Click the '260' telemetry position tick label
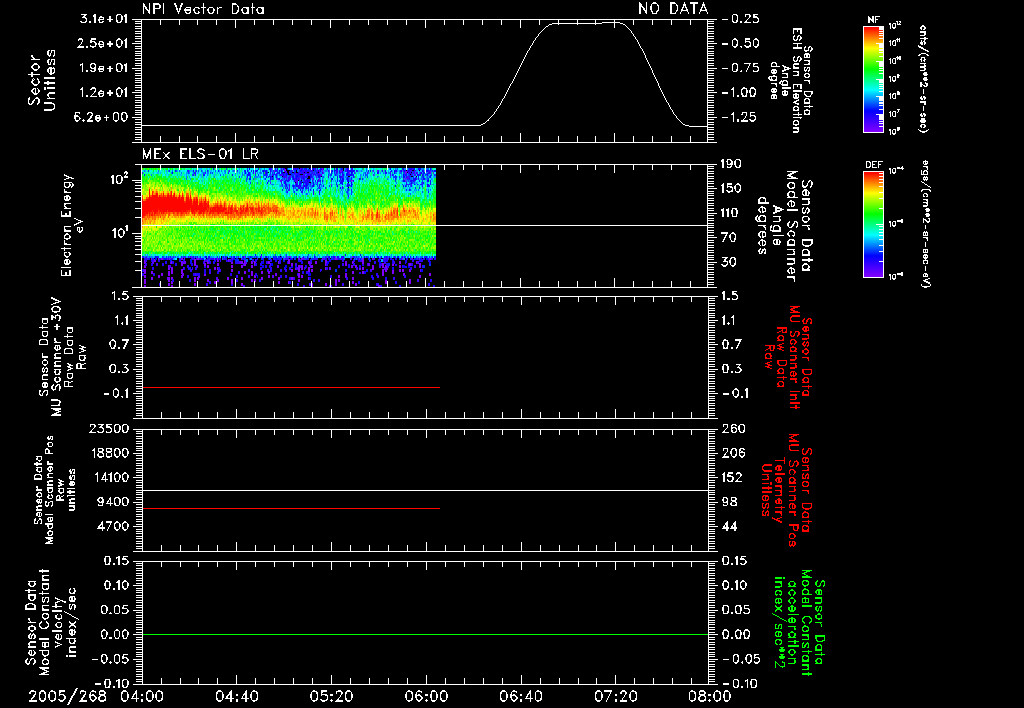This screenshot has width=1024, height=708. (733, 429)
